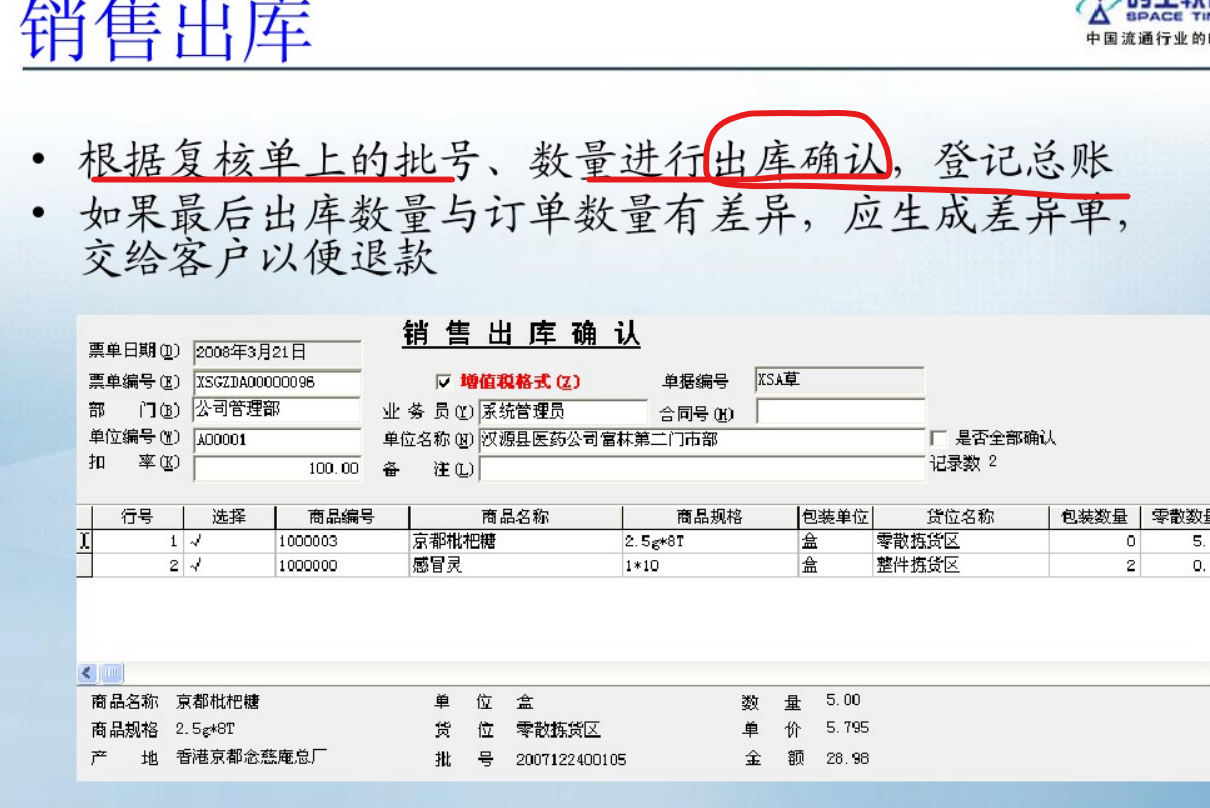The image size is (1210, 808).
Task: Click the 记录数 2 label
Action: pos(964,463)
